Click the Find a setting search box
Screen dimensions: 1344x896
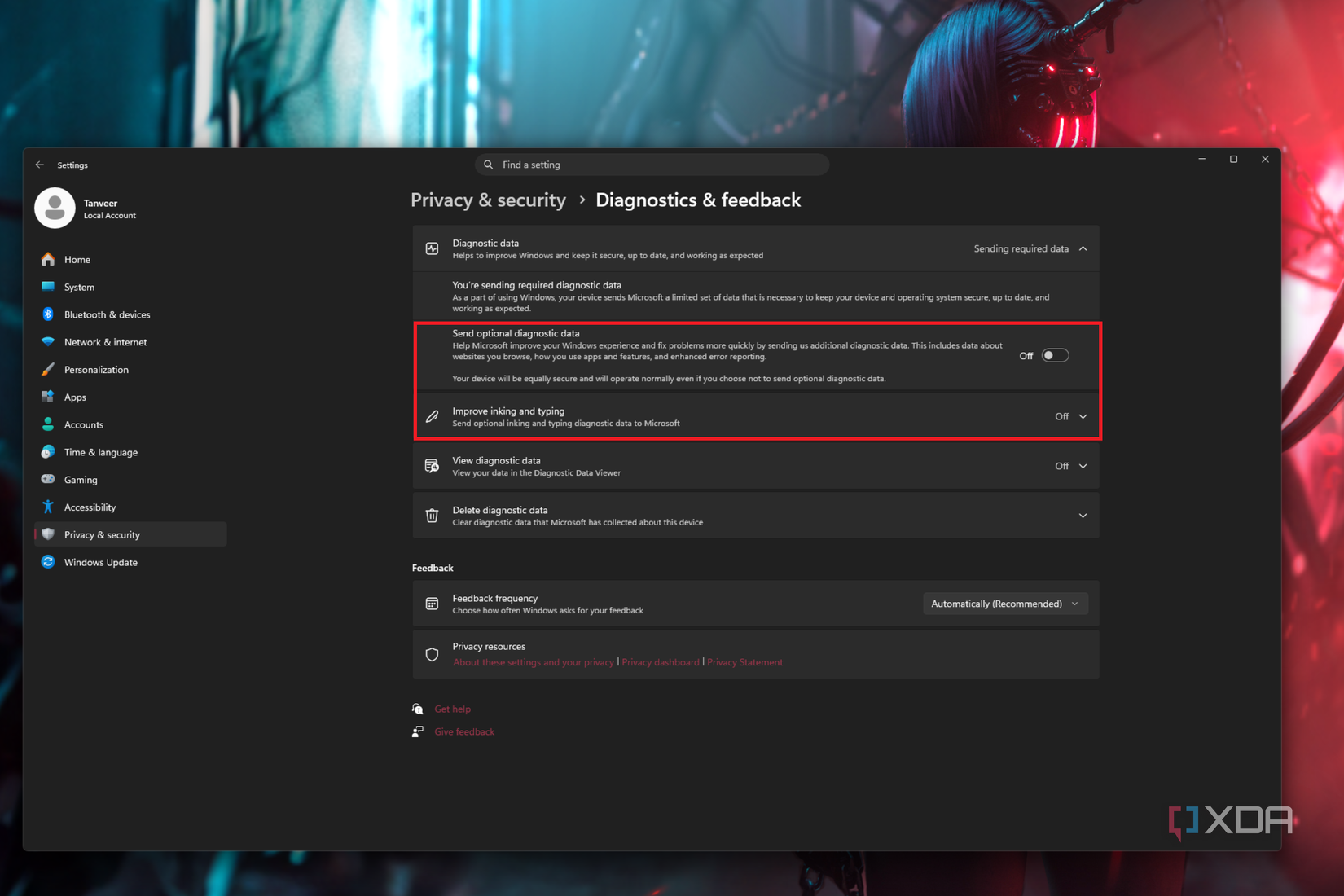(652, 165)
